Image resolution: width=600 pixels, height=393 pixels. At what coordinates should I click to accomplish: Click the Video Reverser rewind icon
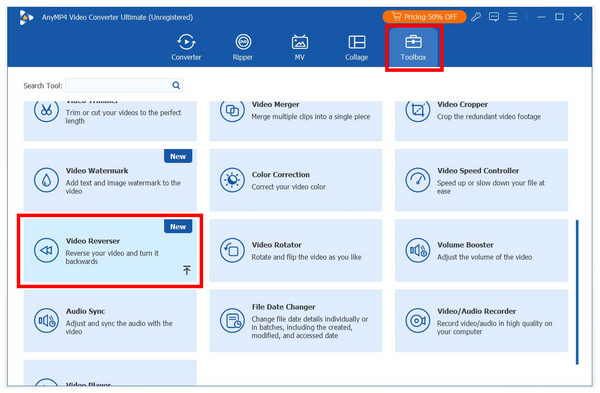[46, 250]
